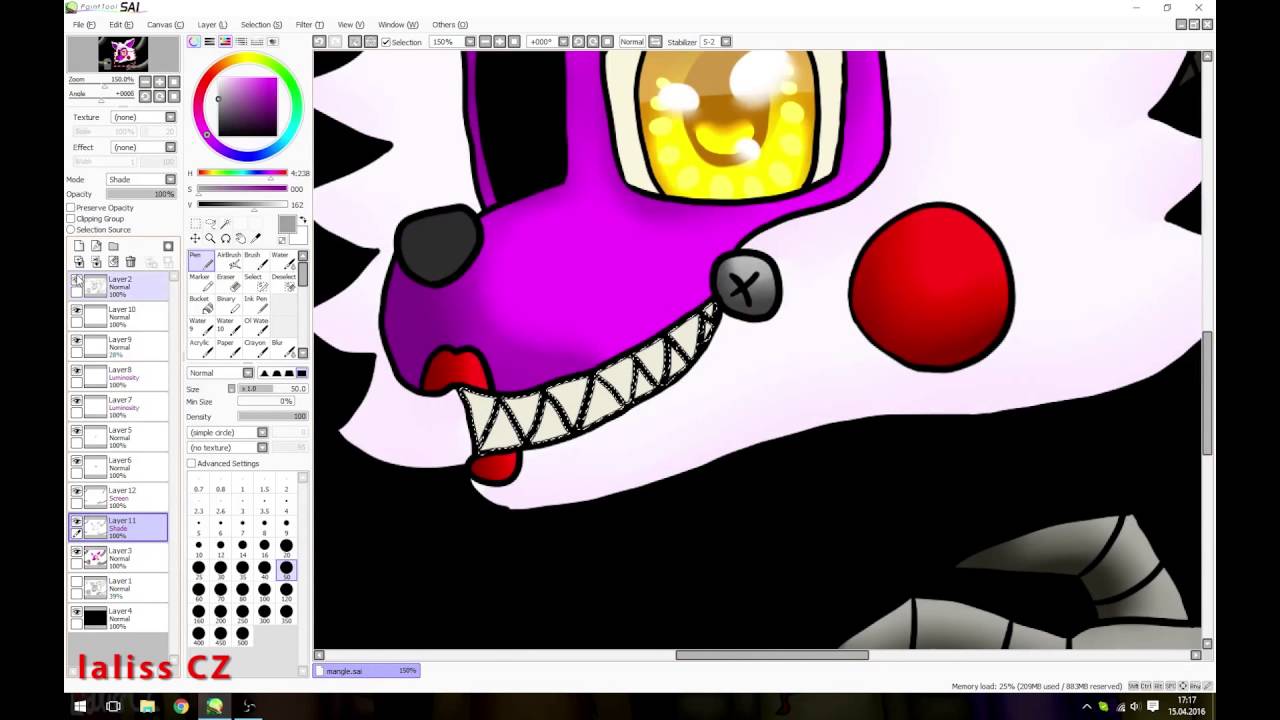Image resolution: width=1280 pixels, height=720 pixels.
Task: Open the Effect dropdown
Action: coord(143,147)
